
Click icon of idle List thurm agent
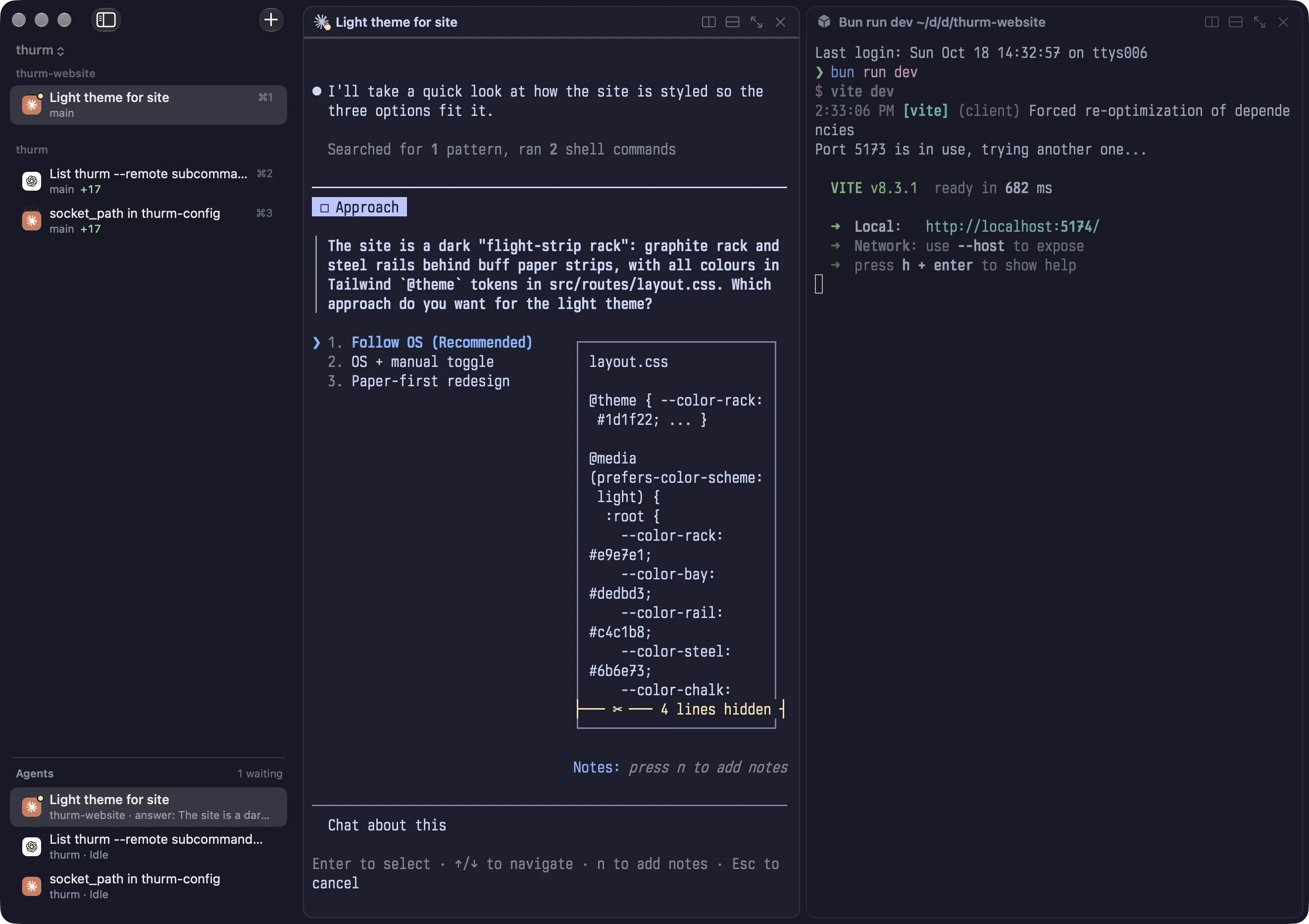pos(31,846)
